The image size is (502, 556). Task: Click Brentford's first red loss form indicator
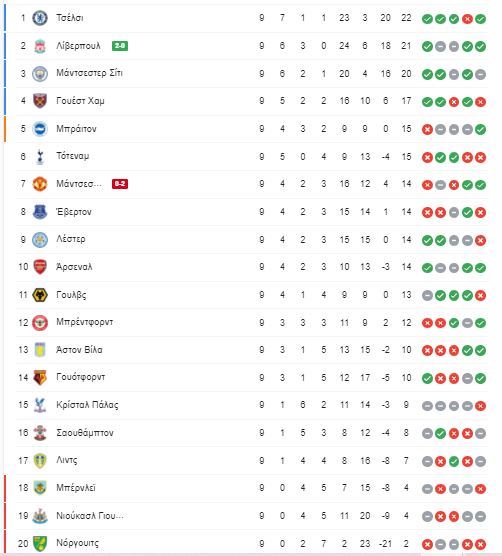[x=427, y=323]
